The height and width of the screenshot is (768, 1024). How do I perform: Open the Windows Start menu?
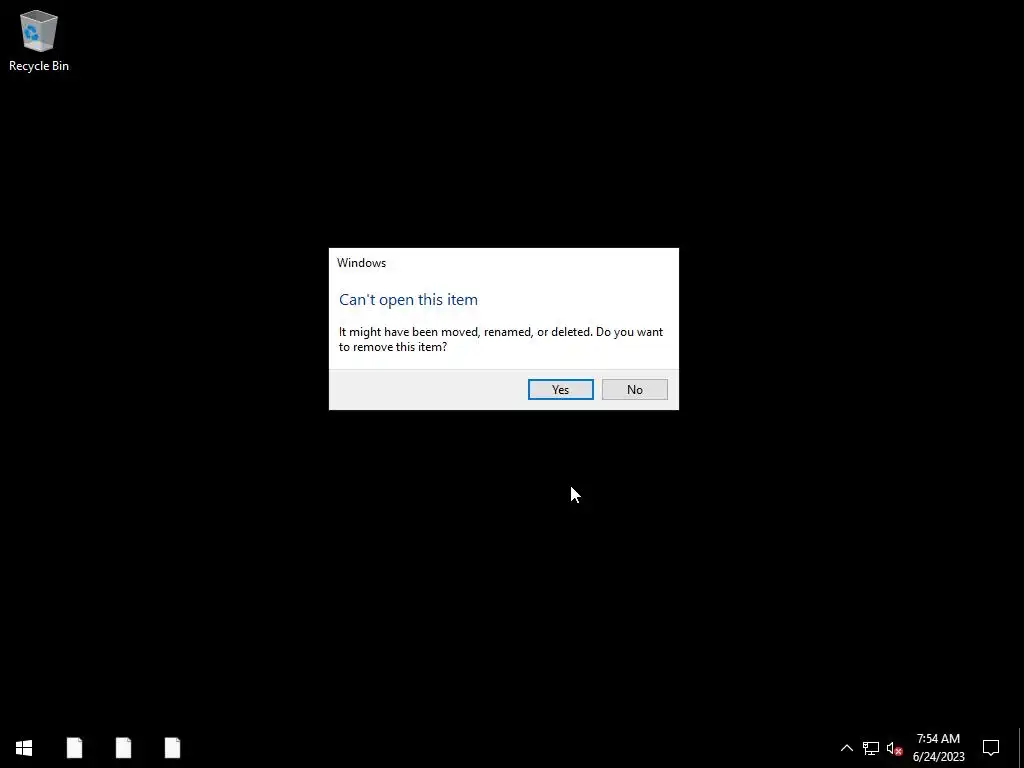pyautogui.click(x=24, y=748)
